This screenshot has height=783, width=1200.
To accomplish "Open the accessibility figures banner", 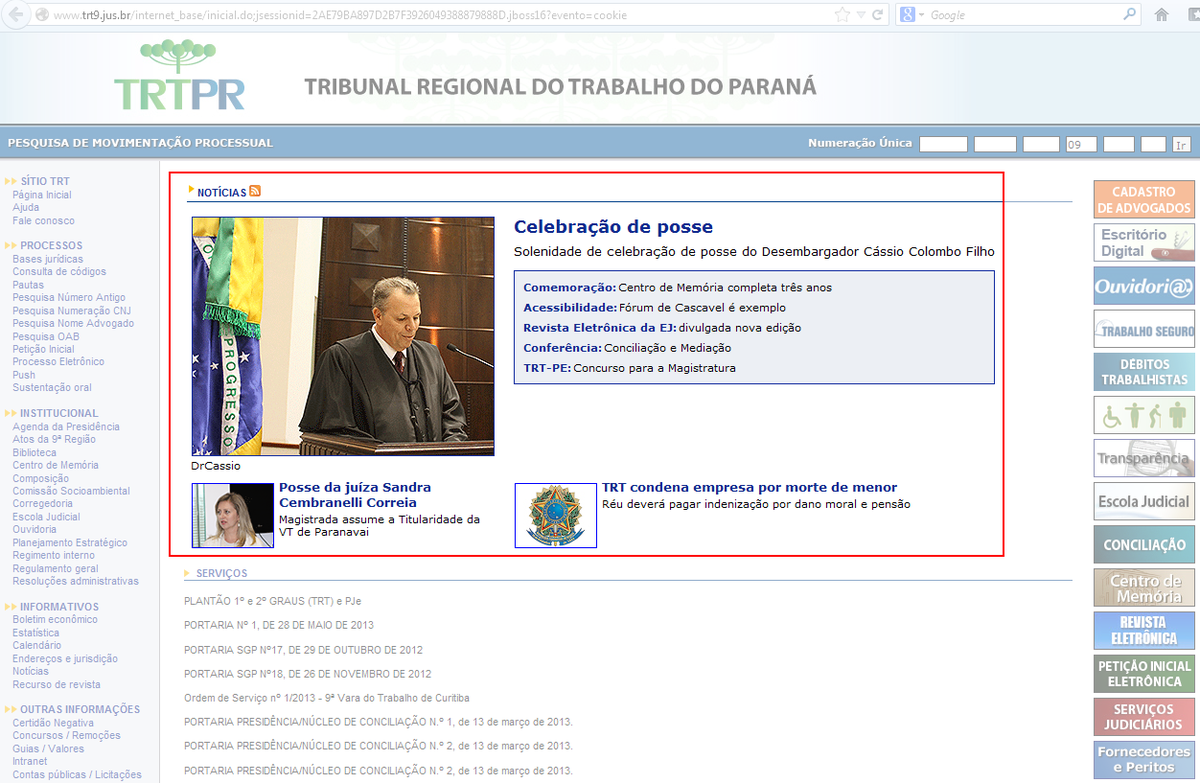I will (x=1143, y=414).
